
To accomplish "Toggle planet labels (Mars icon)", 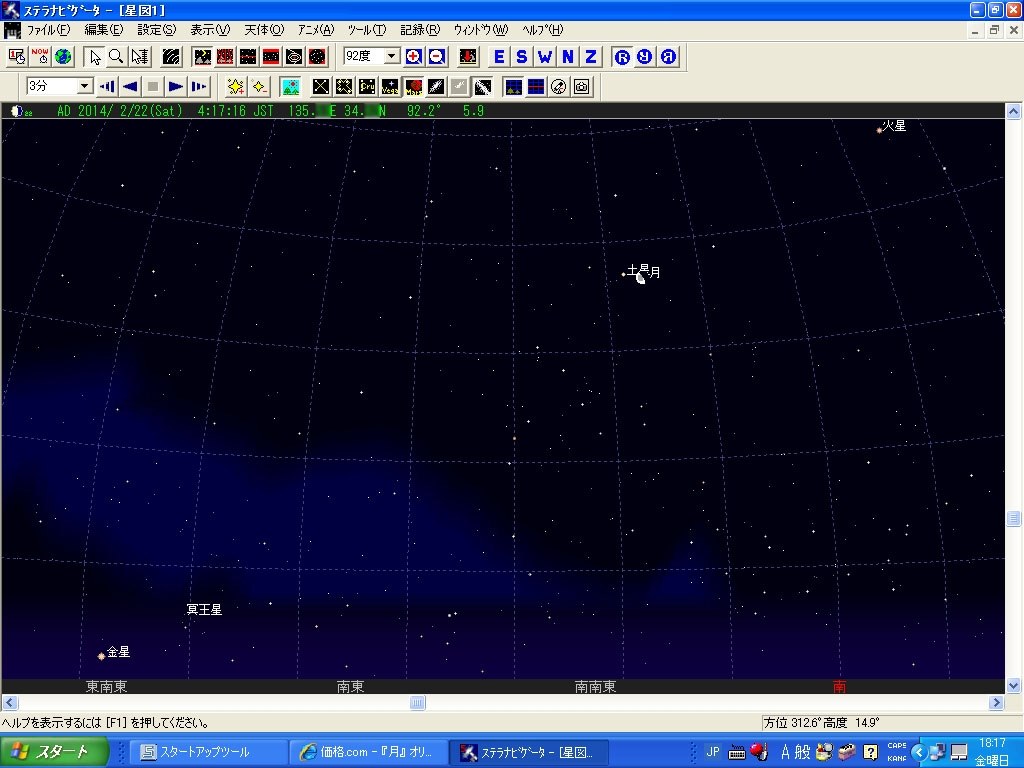I will (413, 87).
